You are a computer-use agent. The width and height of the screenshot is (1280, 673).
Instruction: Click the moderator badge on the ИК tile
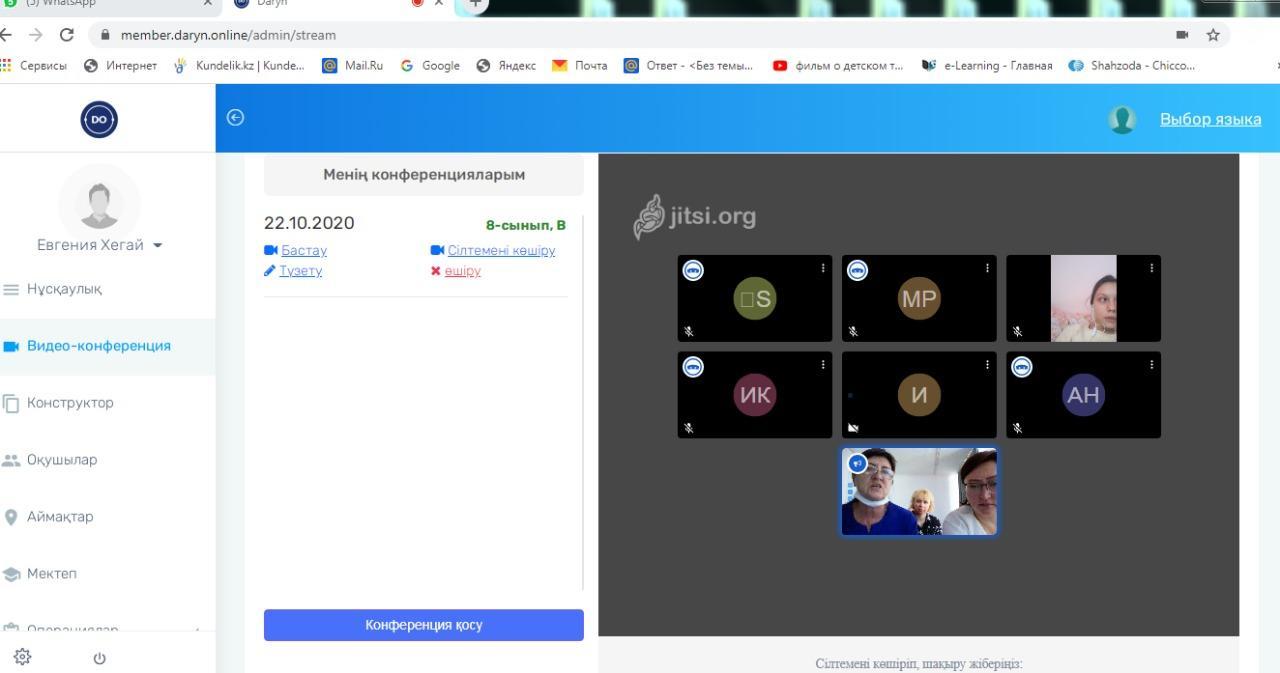(x=693, y=367)
